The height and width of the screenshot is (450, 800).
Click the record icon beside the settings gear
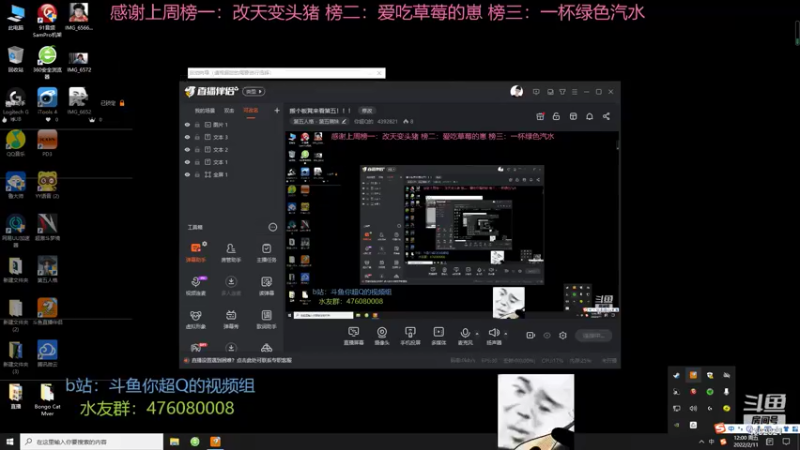point(531,335)
